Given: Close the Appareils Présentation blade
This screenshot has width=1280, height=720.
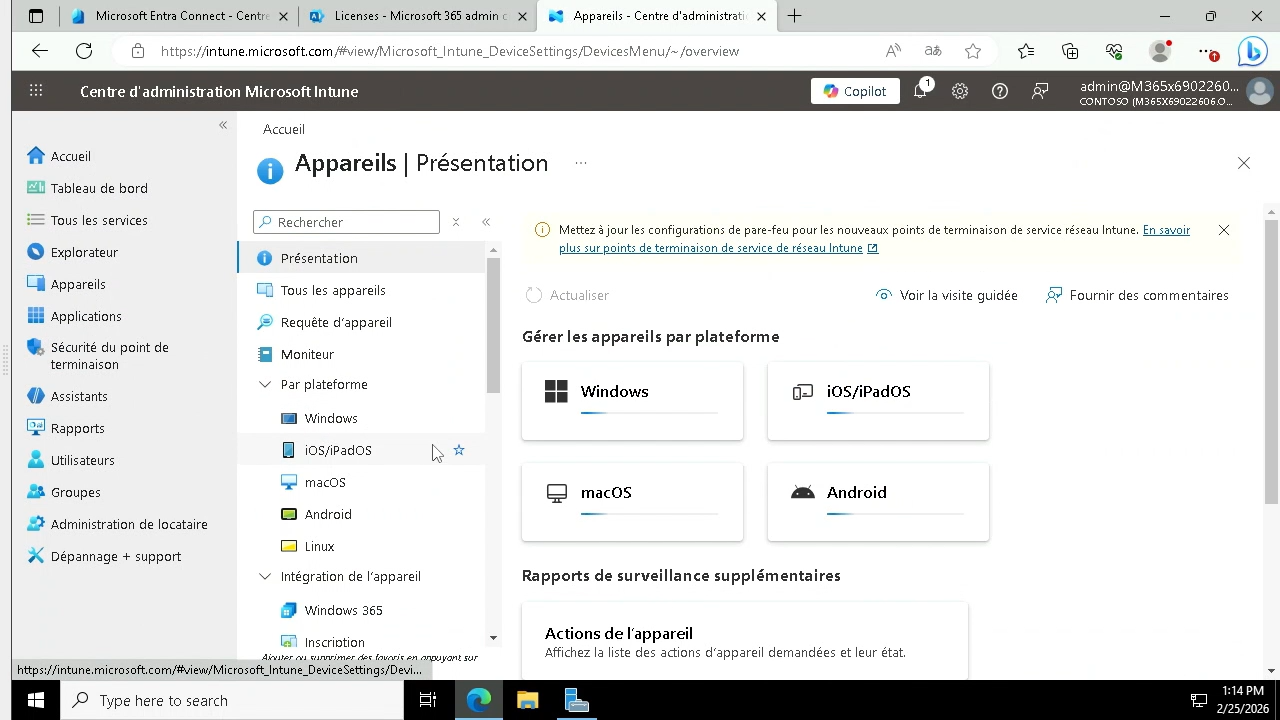Looking at the screenshot, I should click(x=1244, y=163).
